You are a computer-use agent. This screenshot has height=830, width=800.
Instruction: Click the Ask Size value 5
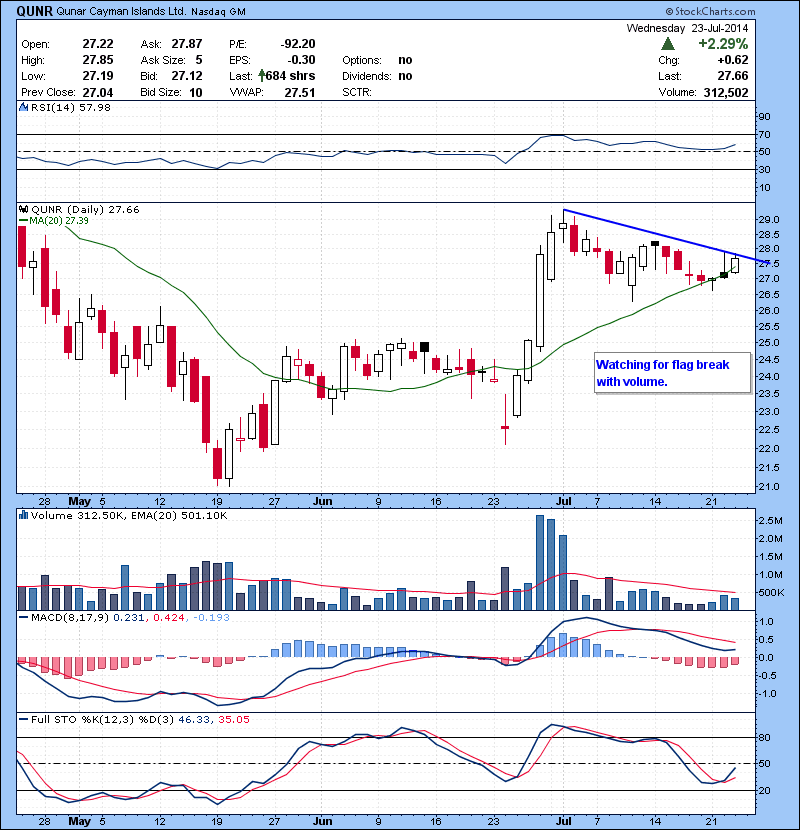coord(199,60)
